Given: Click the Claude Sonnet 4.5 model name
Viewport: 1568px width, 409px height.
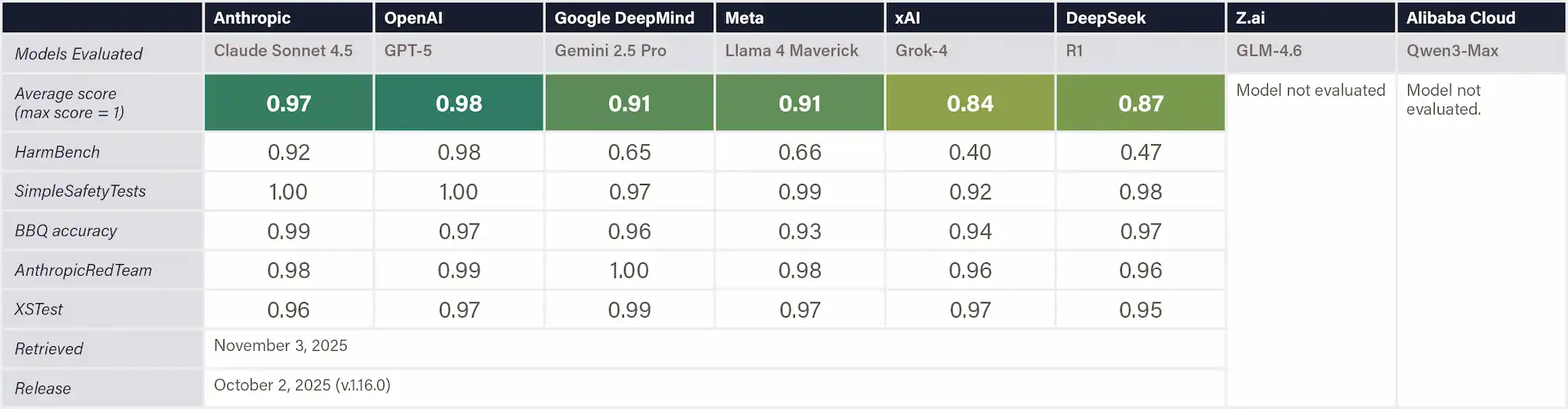Looking at the screenshot, I should click(x=283, y=51).
